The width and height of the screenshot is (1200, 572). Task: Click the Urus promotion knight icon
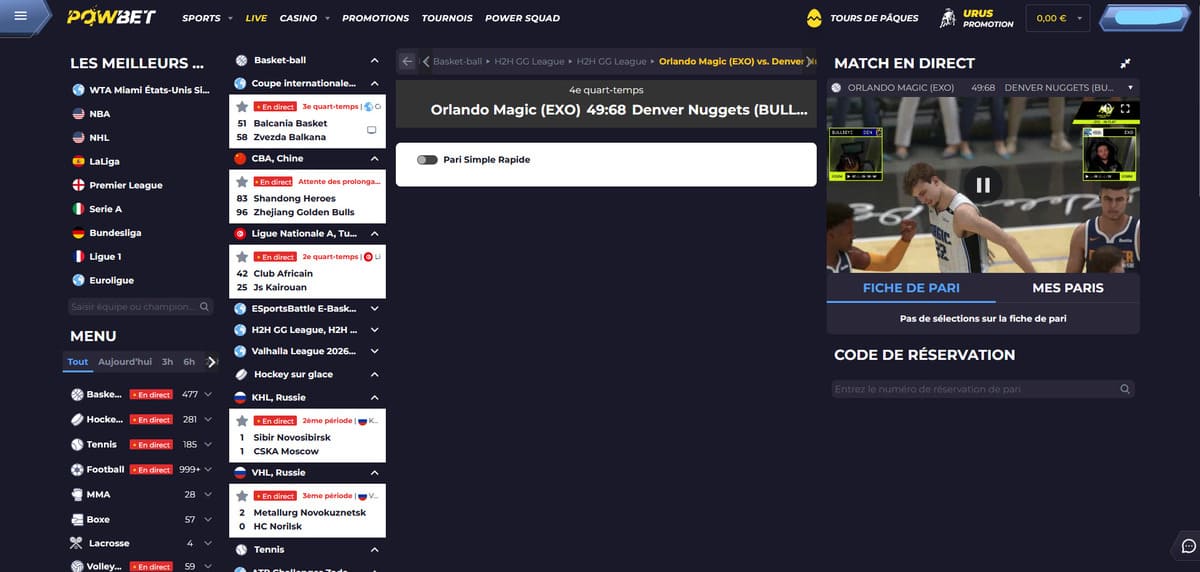click(947, 18)
